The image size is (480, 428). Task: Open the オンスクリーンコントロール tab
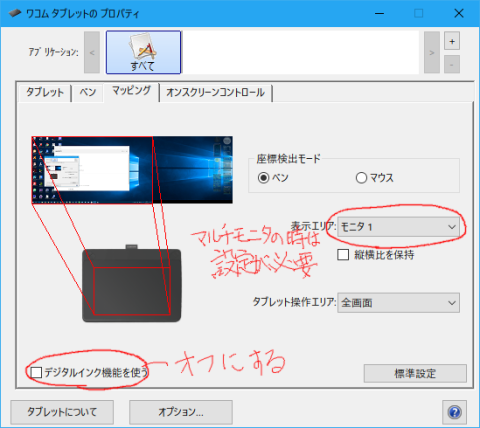[x=216, y=92]
